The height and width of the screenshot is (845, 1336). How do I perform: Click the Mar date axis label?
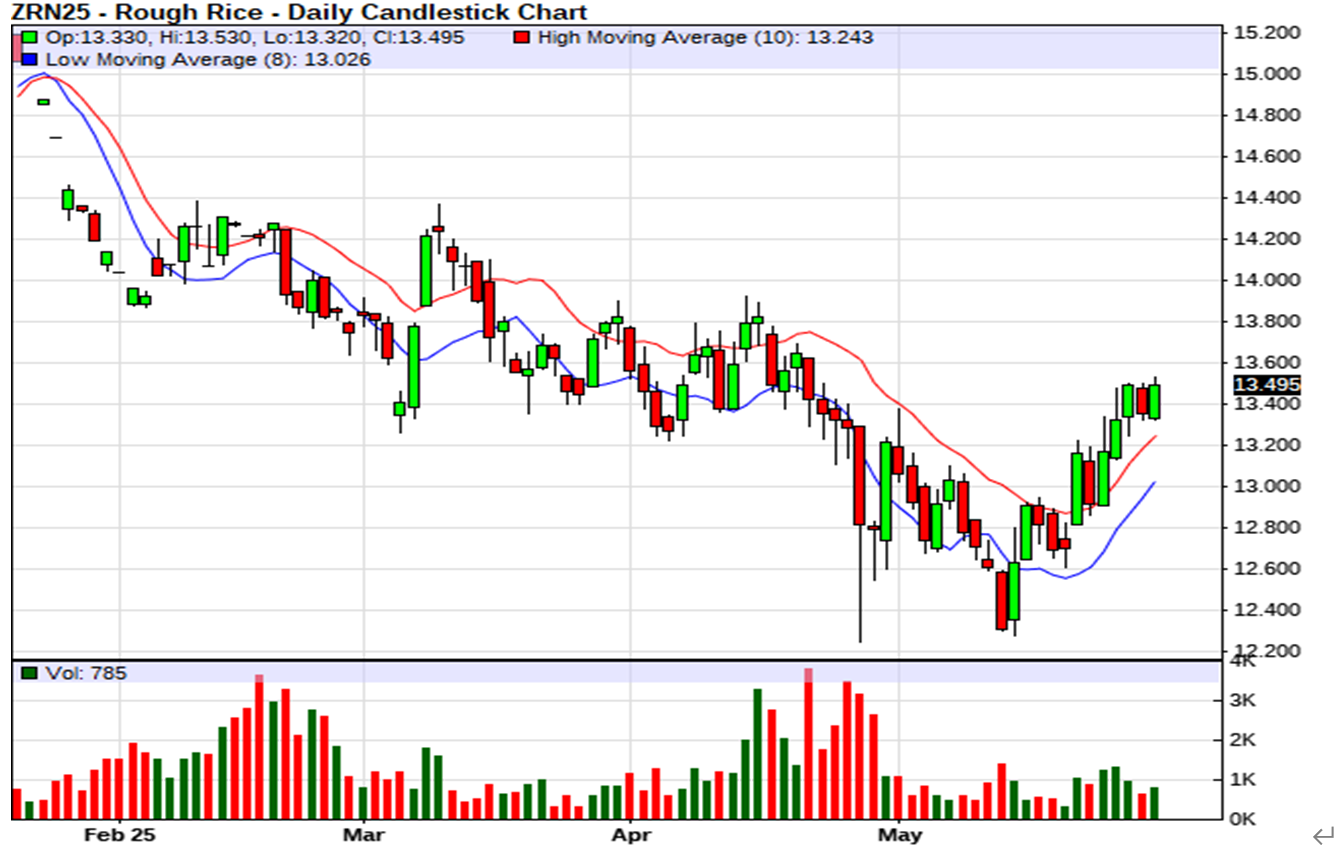[364, 833]
